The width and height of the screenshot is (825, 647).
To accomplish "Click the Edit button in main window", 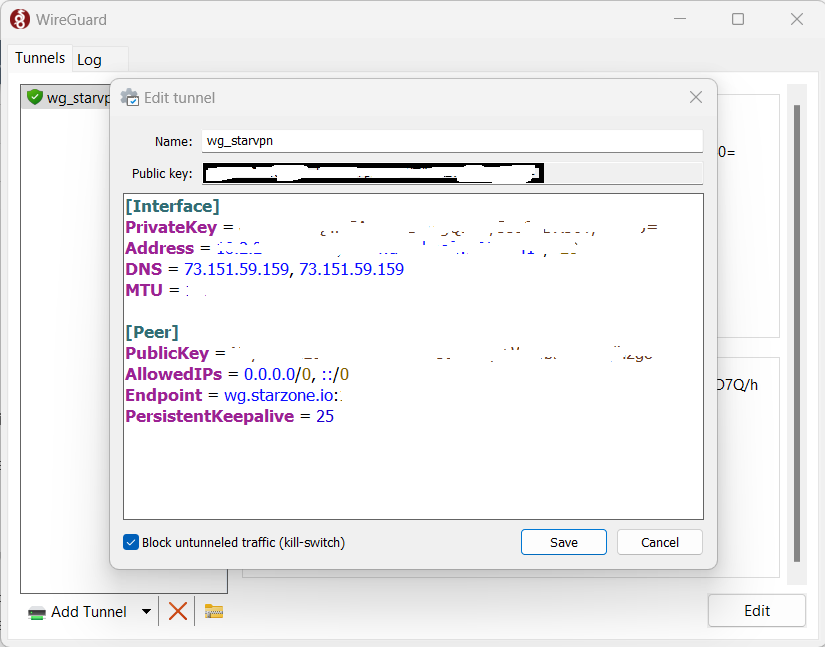I will (757, 611).
